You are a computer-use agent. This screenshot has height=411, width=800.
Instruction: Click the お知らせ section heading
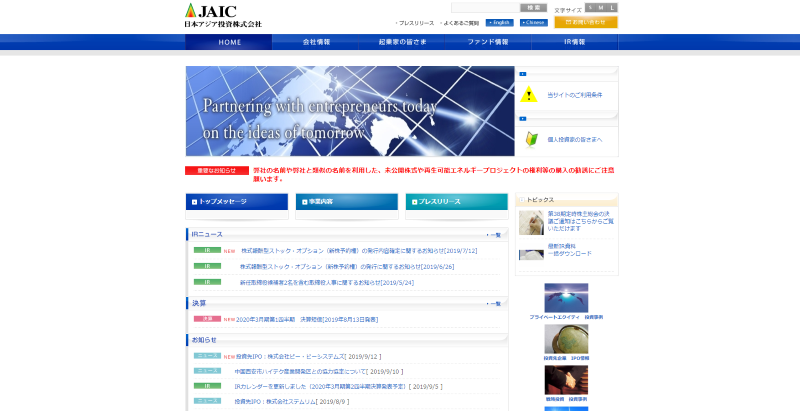(x=204, y=340)
